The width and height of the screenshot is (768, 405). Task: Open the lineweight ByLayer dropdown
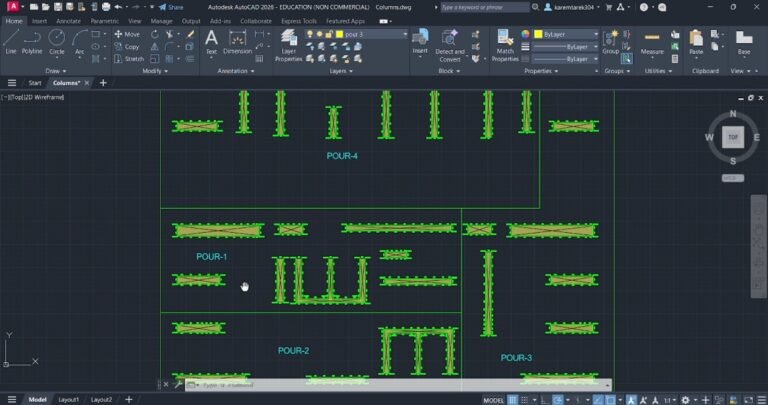566,47
